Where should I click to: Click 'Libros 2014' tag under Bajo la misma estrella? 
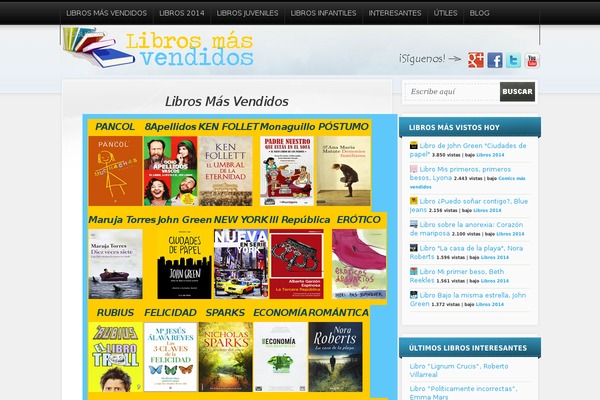pyautogui.click(x=490, y=304)
